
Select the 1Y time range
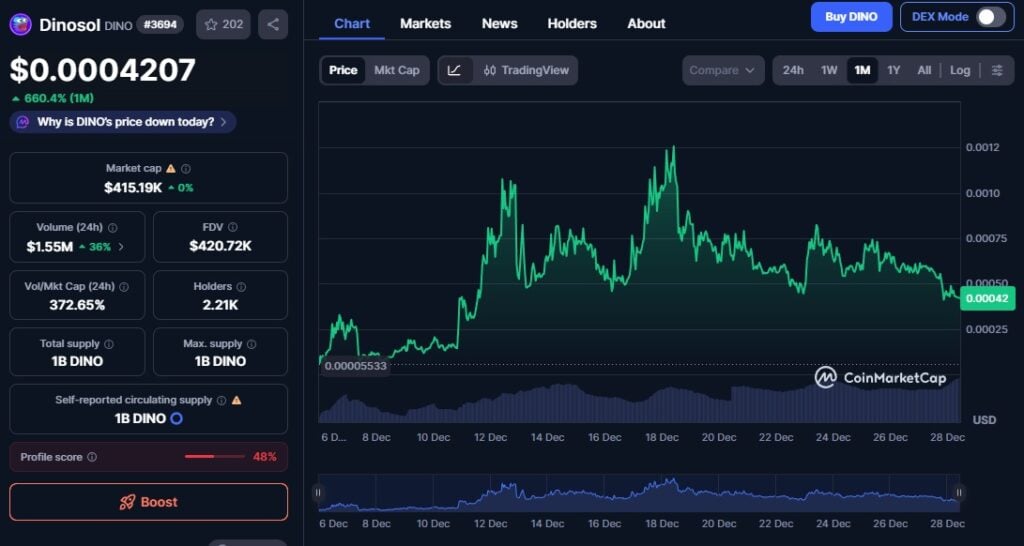point(893,70)
